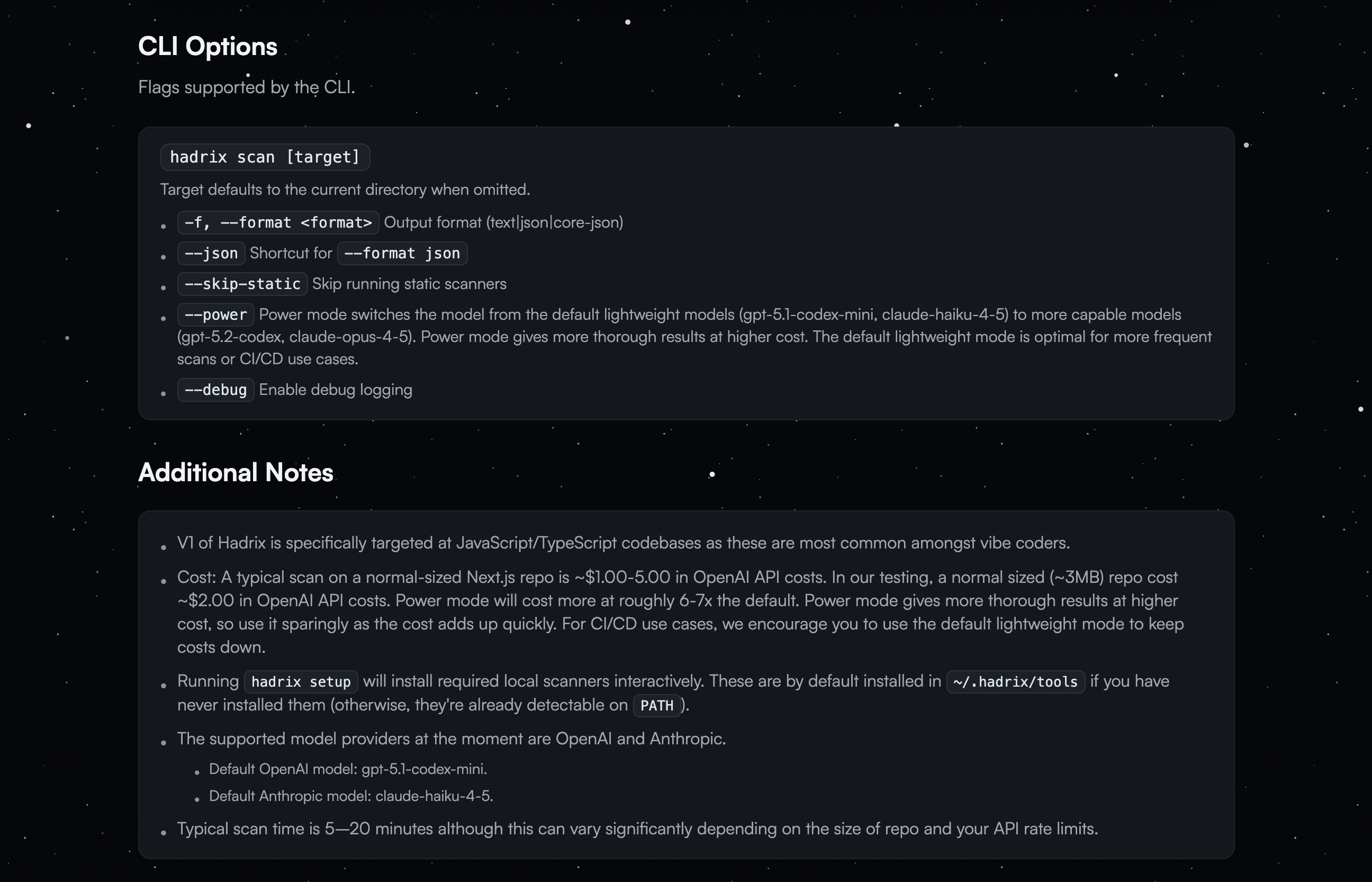1372x882 pixels.
Task: Click the "Skip running static scanners" description
Action: (409, 284)
